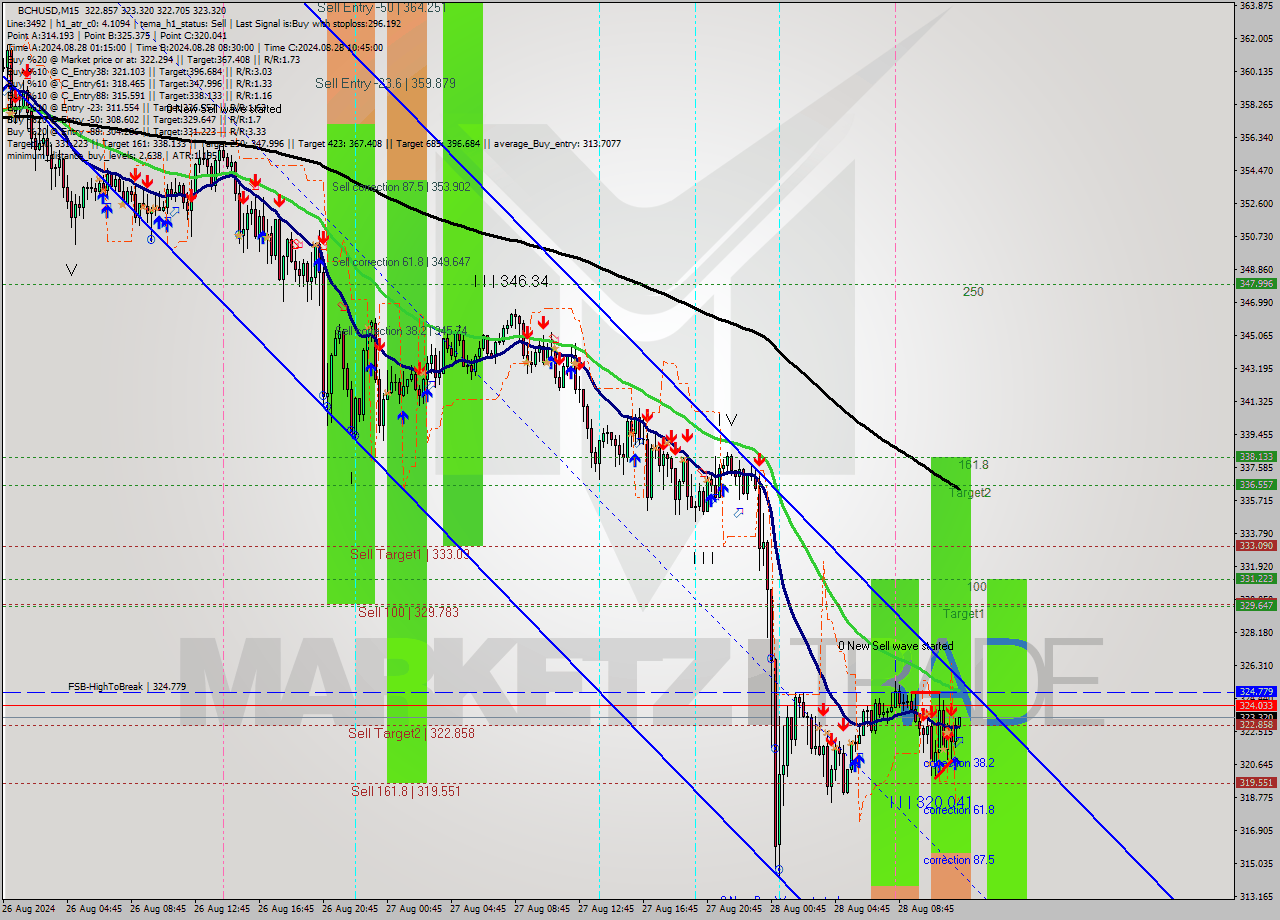
Task: Click the '26 Aug 16:45' time axis label
Action: (286, 910)
